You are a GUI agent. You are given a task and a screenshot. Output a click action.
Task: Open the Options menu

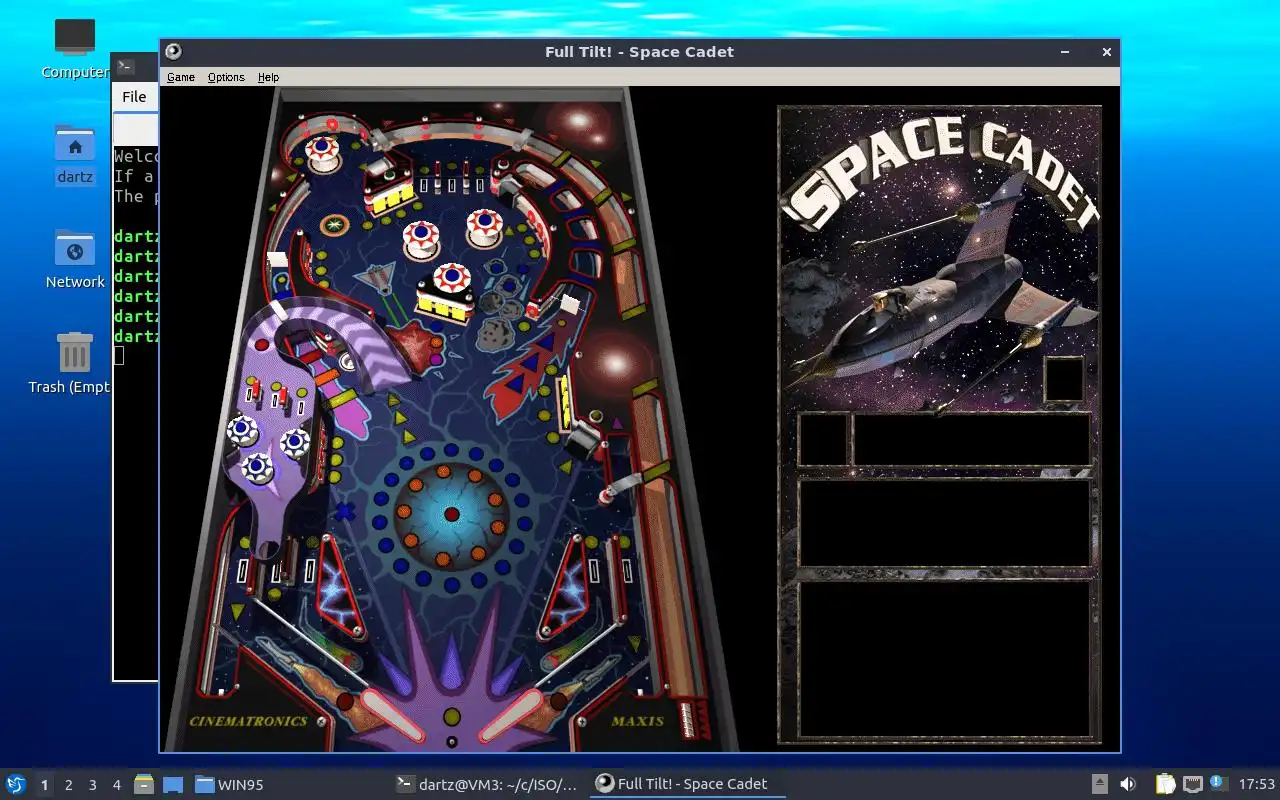[226, 77]
